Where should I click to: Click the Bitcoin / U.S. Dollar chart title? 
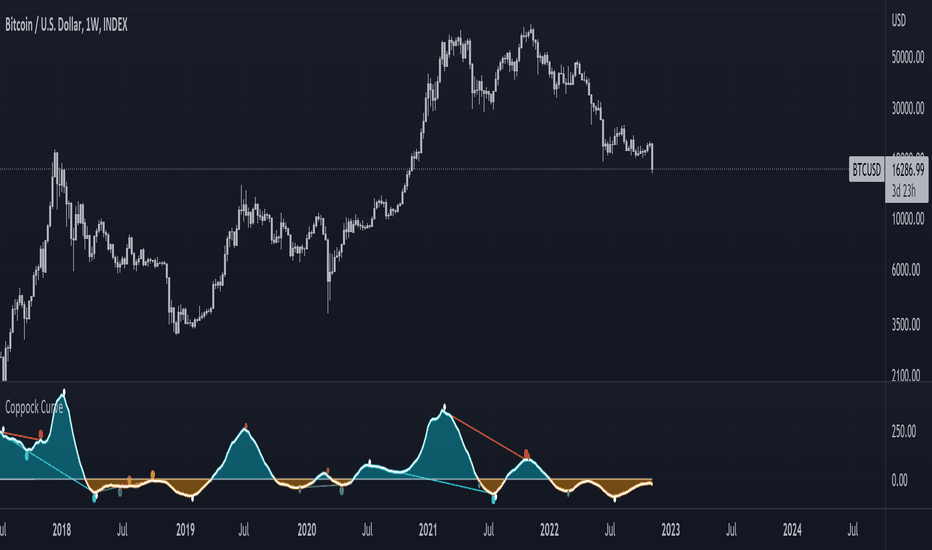66,25
